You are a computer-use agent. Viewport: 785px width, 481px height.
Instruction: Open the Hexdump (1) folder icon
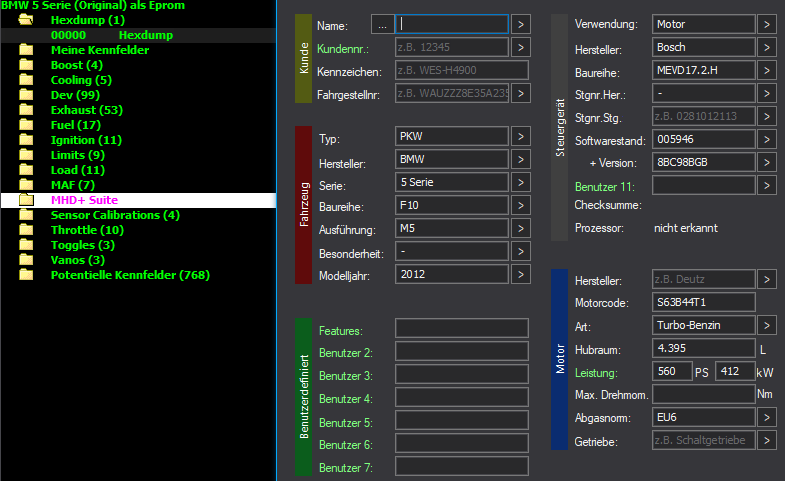[26, 20]
